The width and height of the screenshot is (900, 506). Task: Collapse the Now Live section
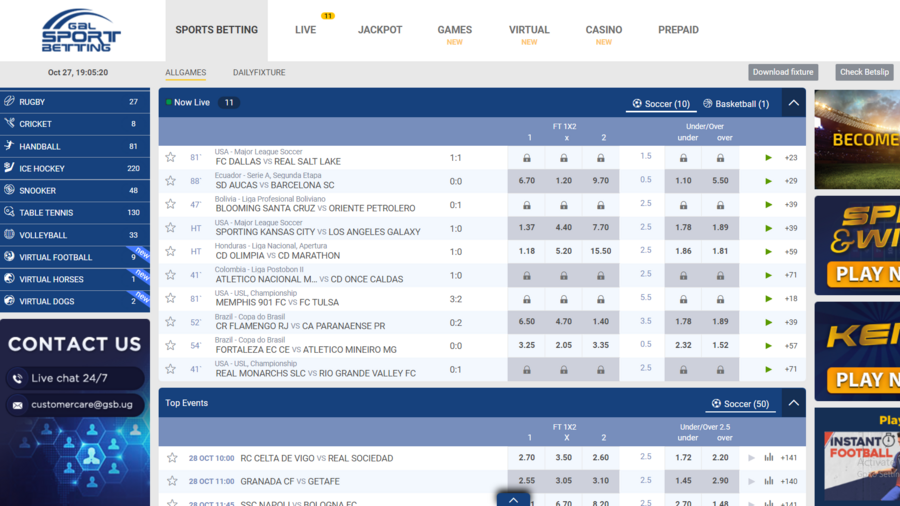pos(793,103)
